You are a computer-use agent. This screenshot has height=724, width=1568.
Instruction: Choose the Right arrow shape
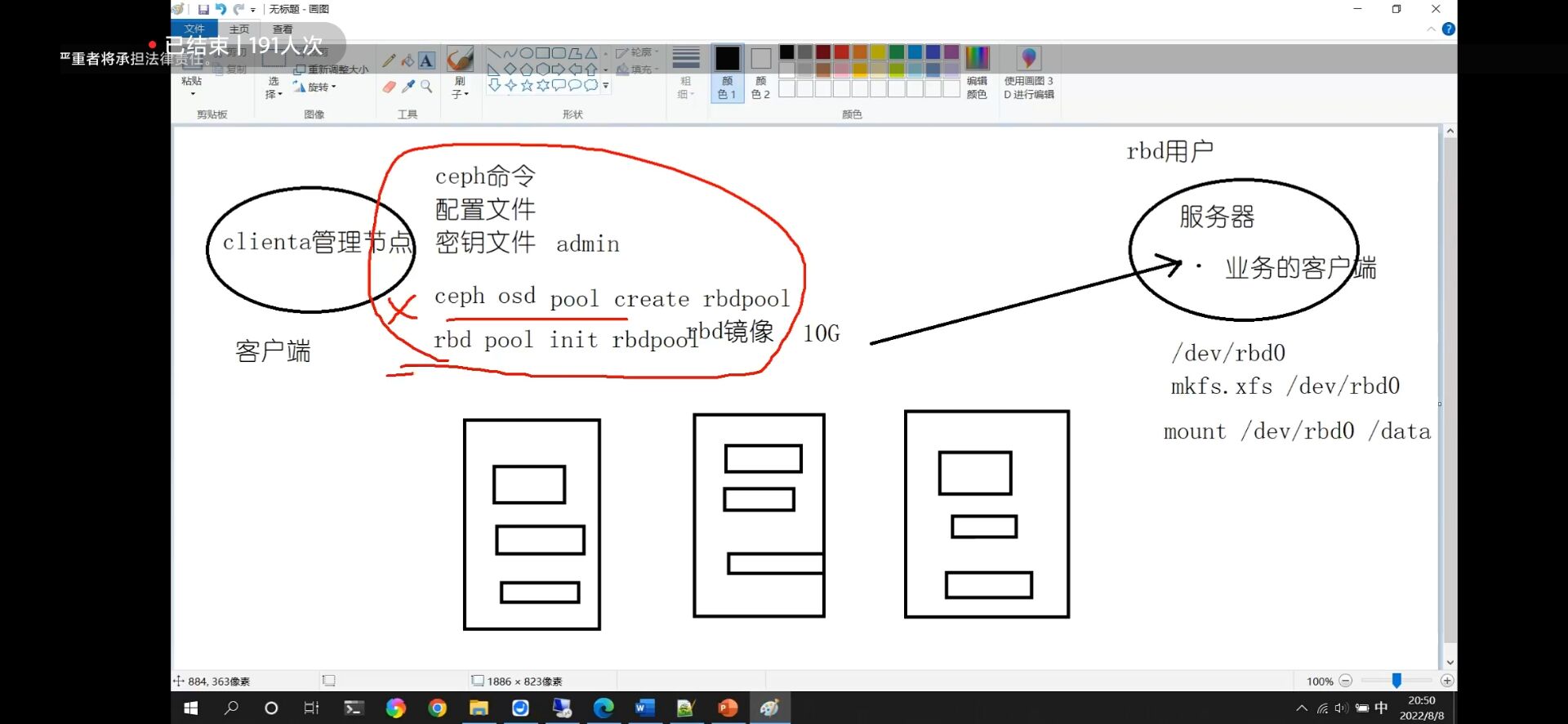pyautogui.click(x=559, y=69)
